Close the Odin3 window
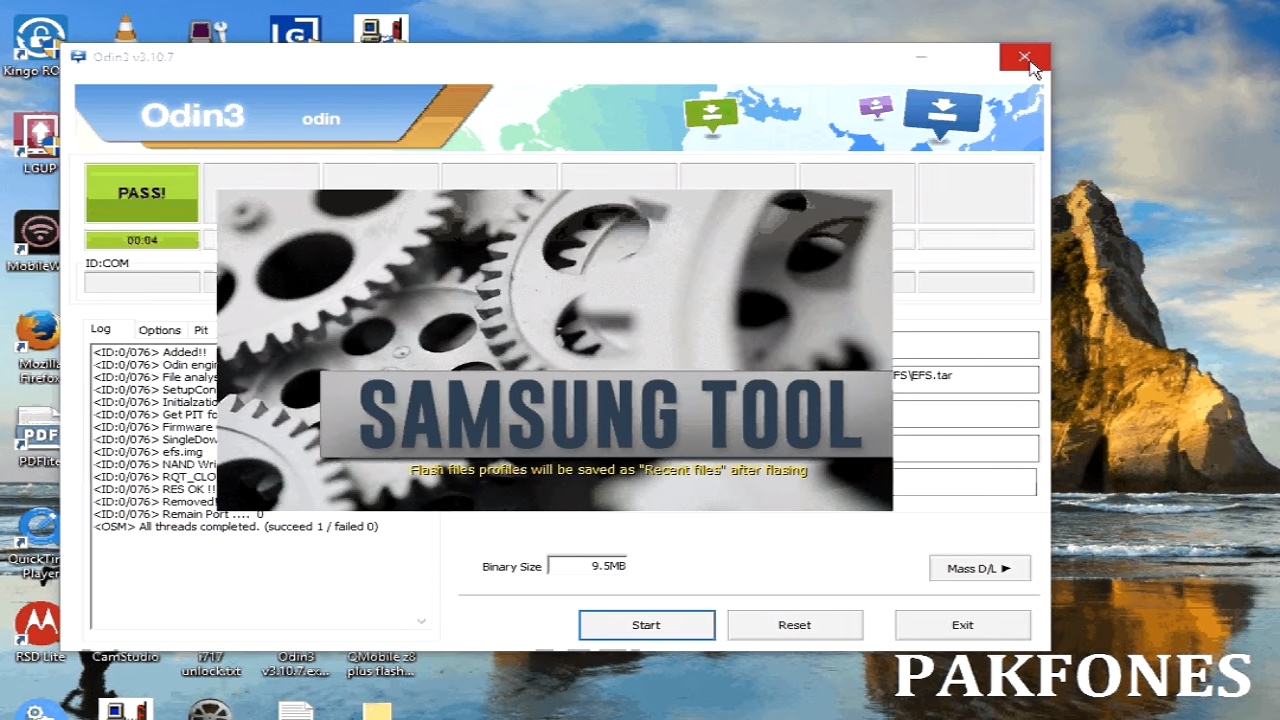Viewport: 1280px width, 720px height. point(1024,57)
